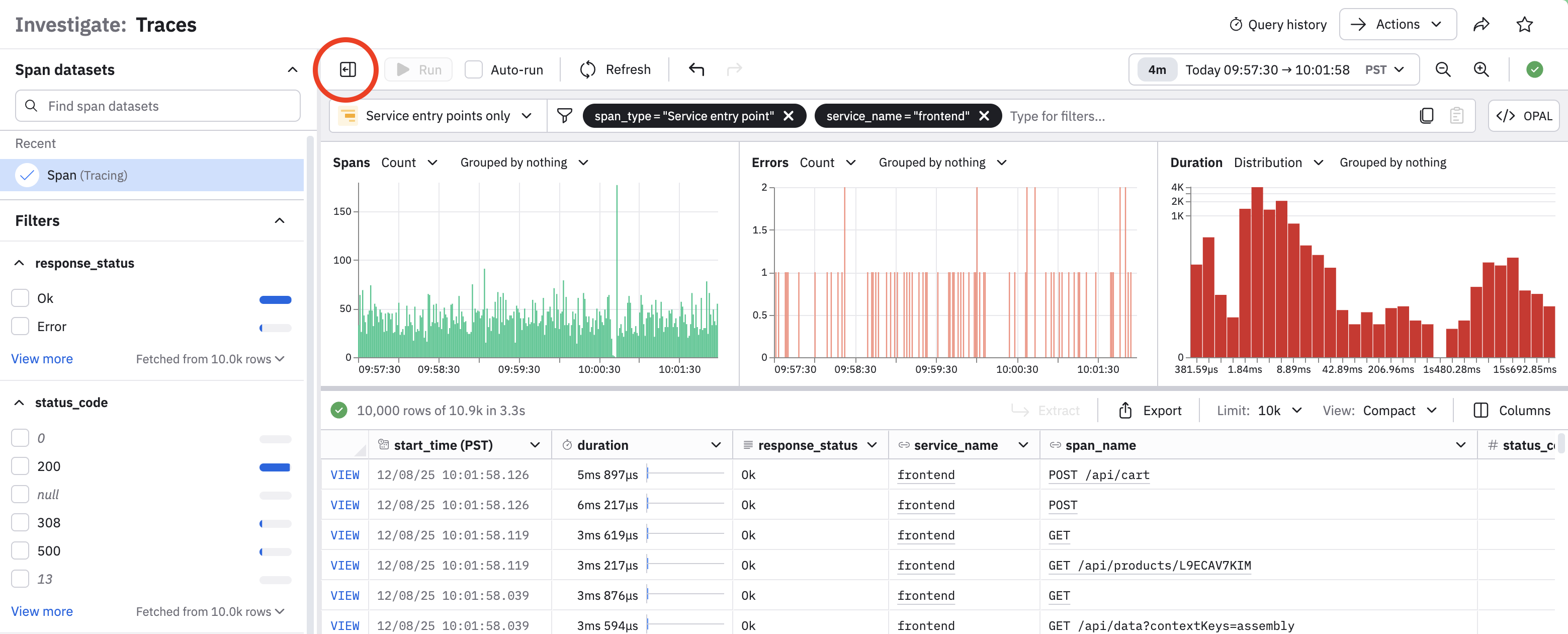1568x634 pixels.
Task: Copy filters with the clipboard copy icon
Action: pyautogui.click(x=1426, y=116)
